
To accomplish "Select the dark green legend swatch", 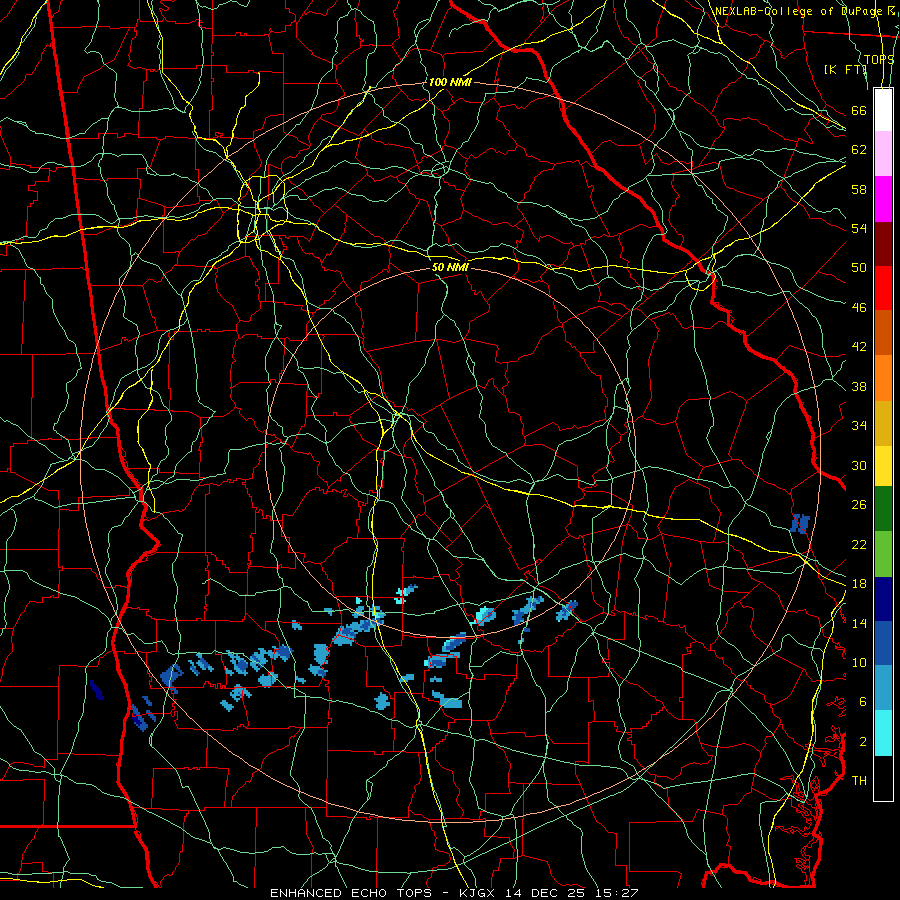I will [x=883, y=509].
